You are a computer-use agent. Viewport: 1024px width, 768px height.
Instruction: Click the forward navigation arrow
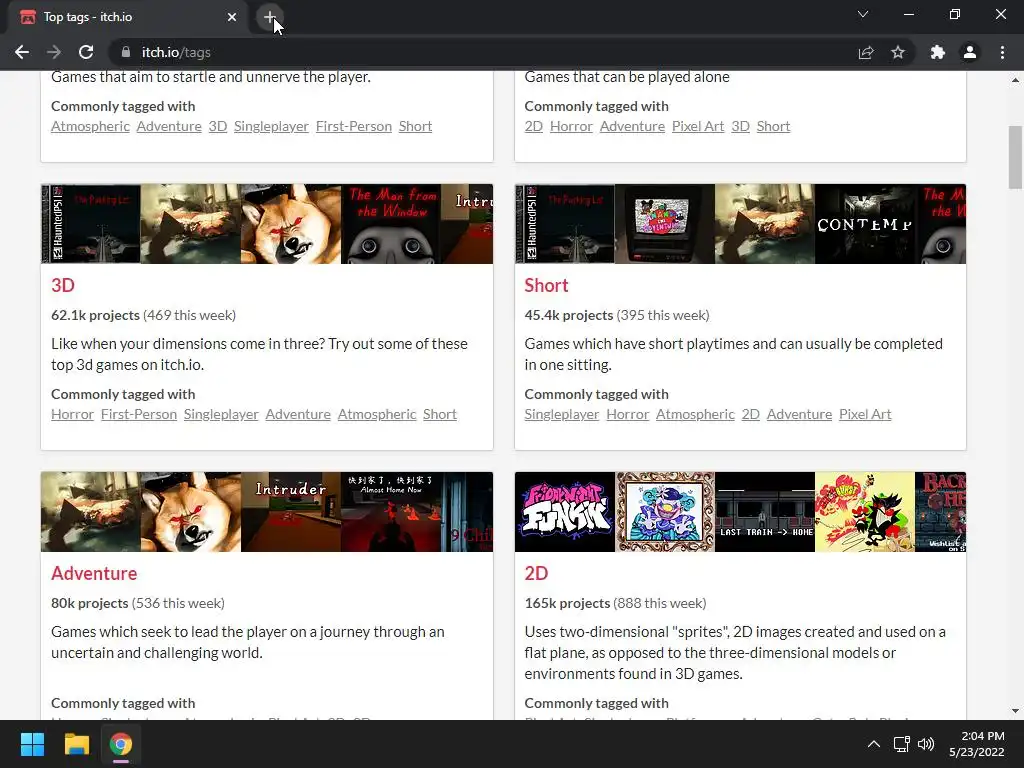[54, 52]
